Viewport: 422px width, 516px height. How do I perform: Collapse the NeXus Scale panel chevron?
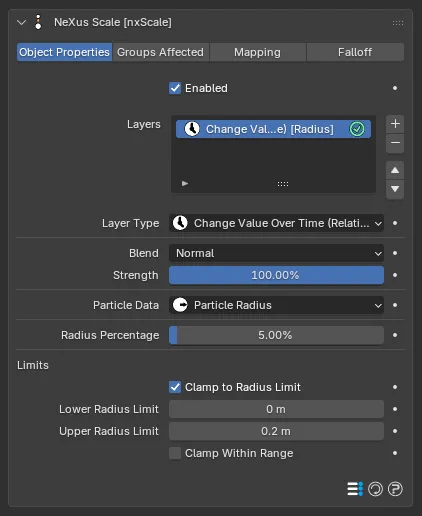pyautogui.click(x=22, y=23)
